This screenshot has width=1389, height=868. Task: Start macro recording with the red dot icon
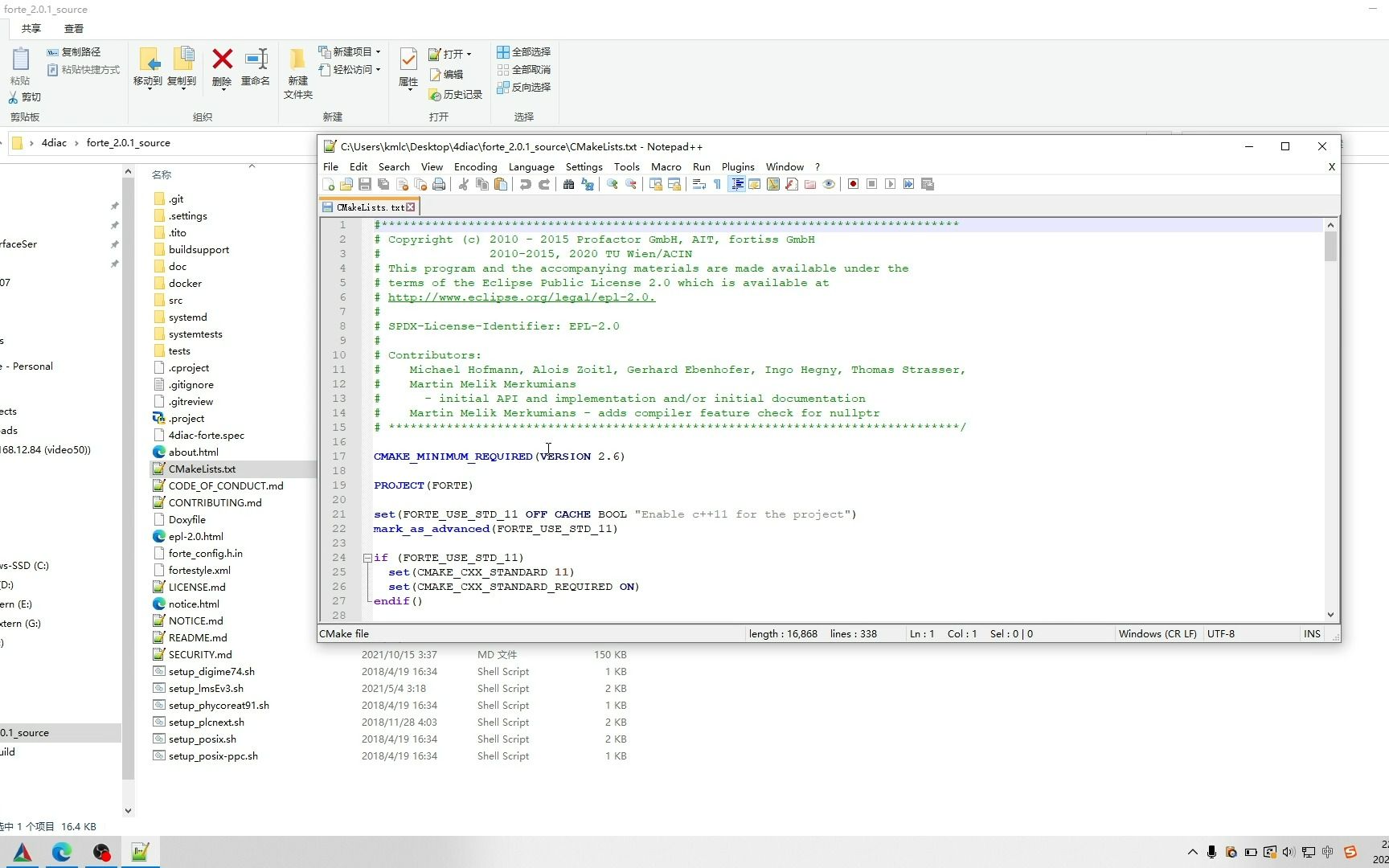point(853,184)
